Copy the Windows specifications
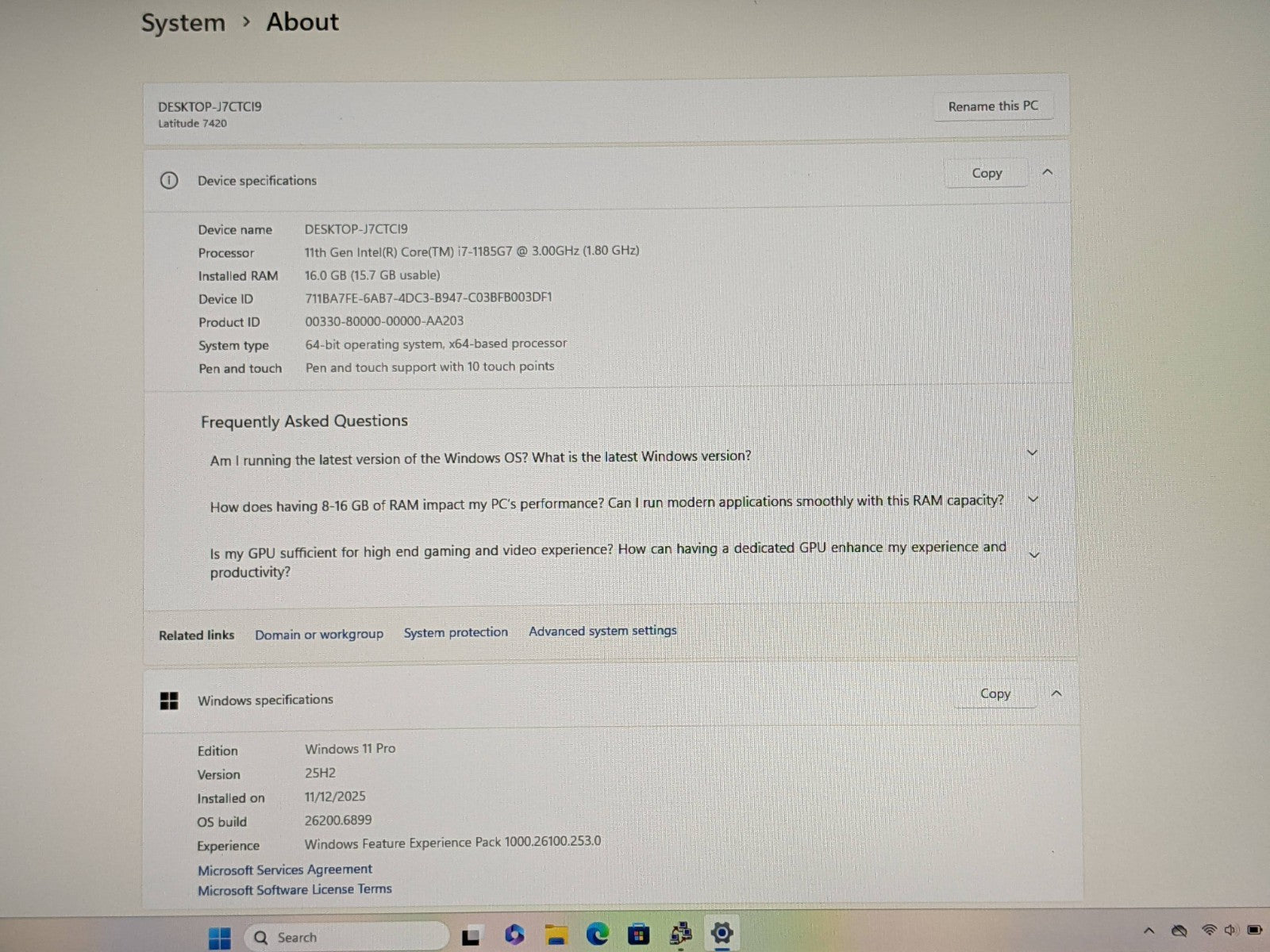 [x=995, y=693]
